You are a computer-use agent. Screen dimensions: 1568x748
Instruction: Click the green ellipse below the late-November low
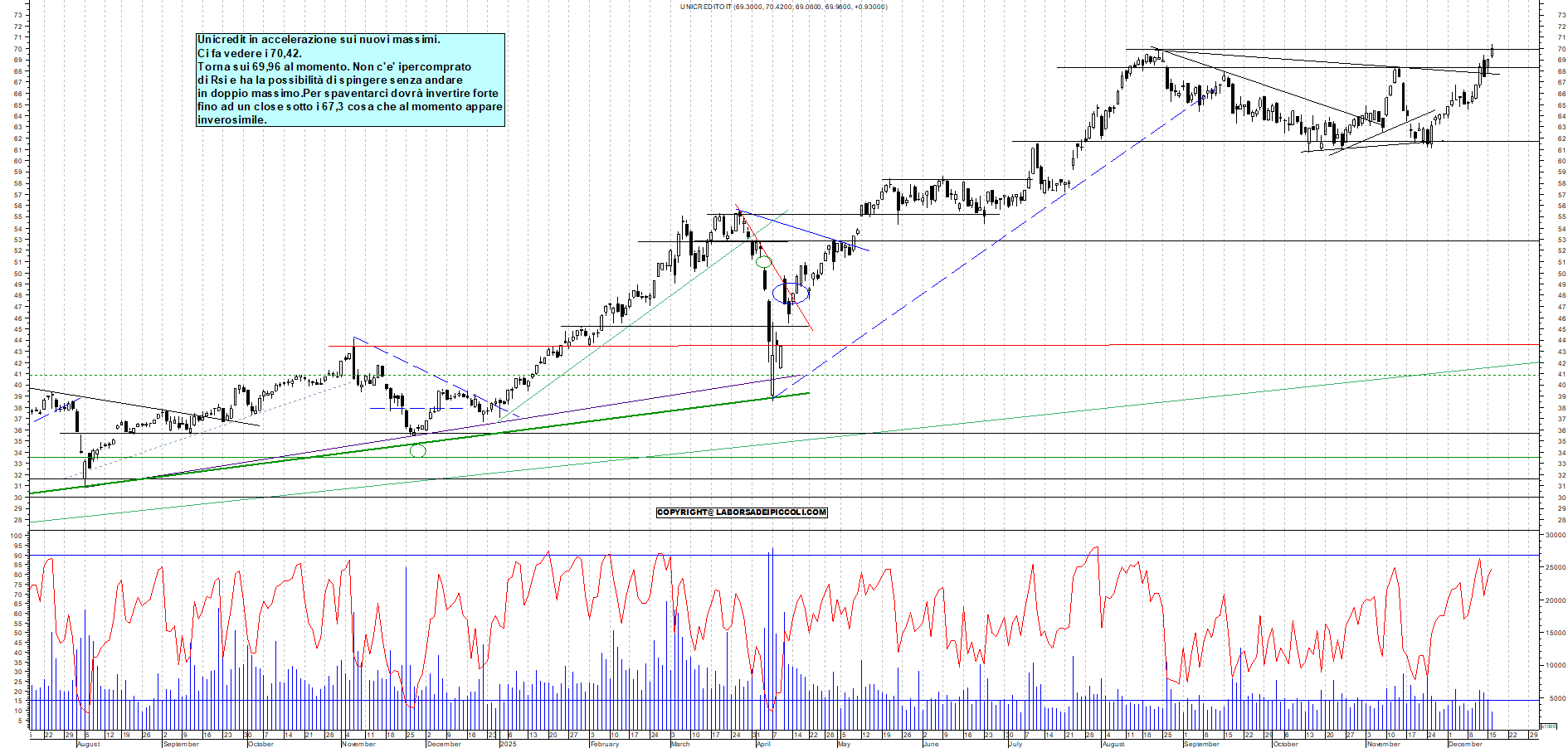[418, 450]
